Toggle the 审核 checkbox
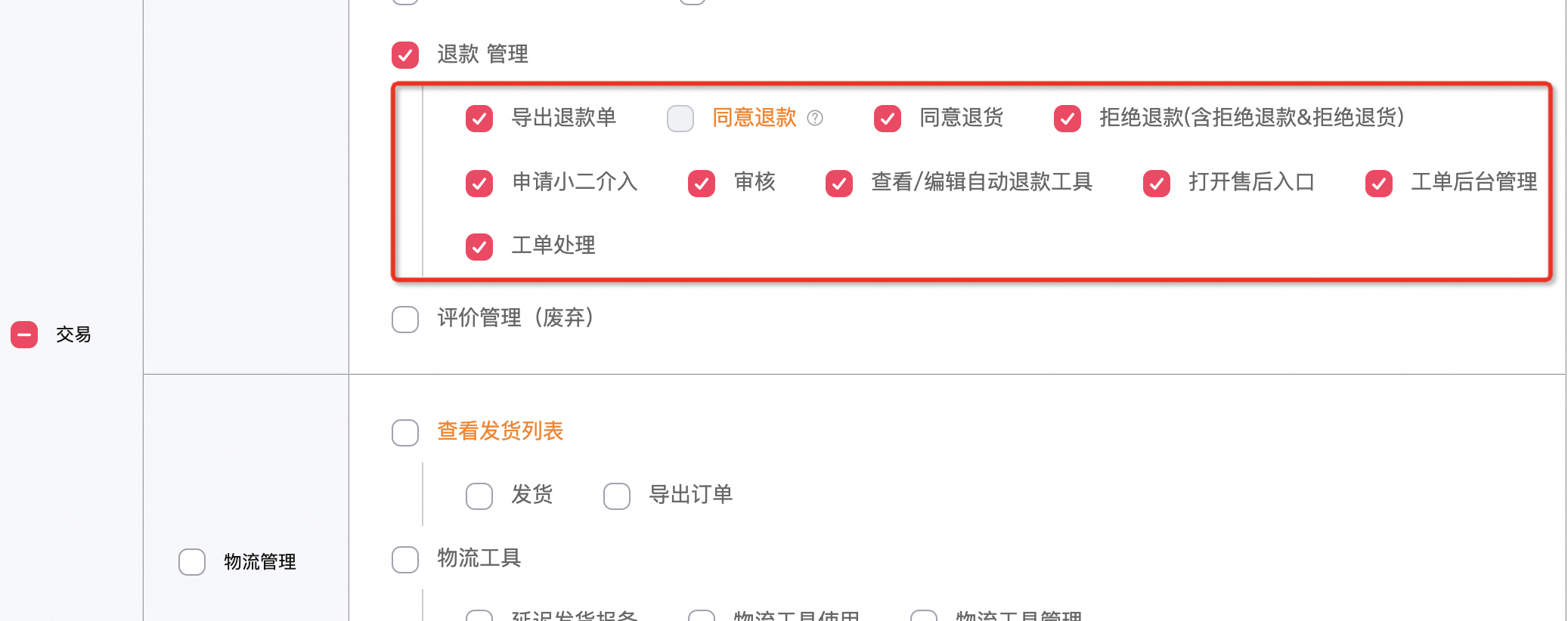Viewport: 1568px width, 621px height. 702,183
